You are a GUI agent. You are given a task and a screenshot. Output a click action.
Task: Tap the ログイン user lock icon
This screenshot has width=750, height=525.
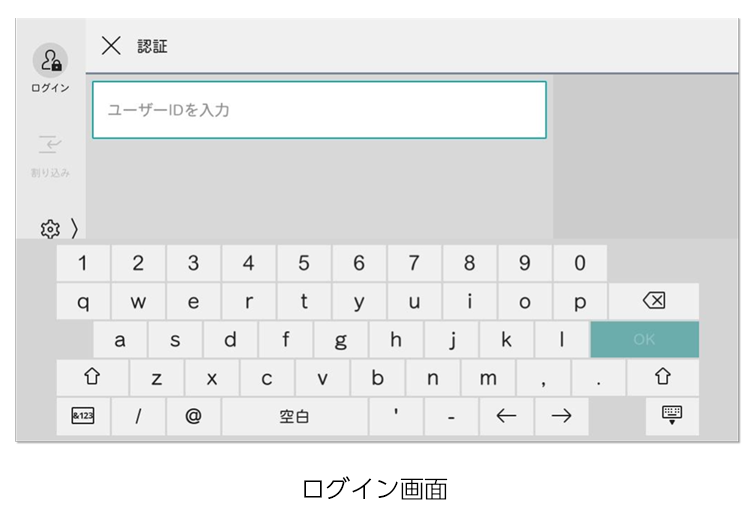50,61
